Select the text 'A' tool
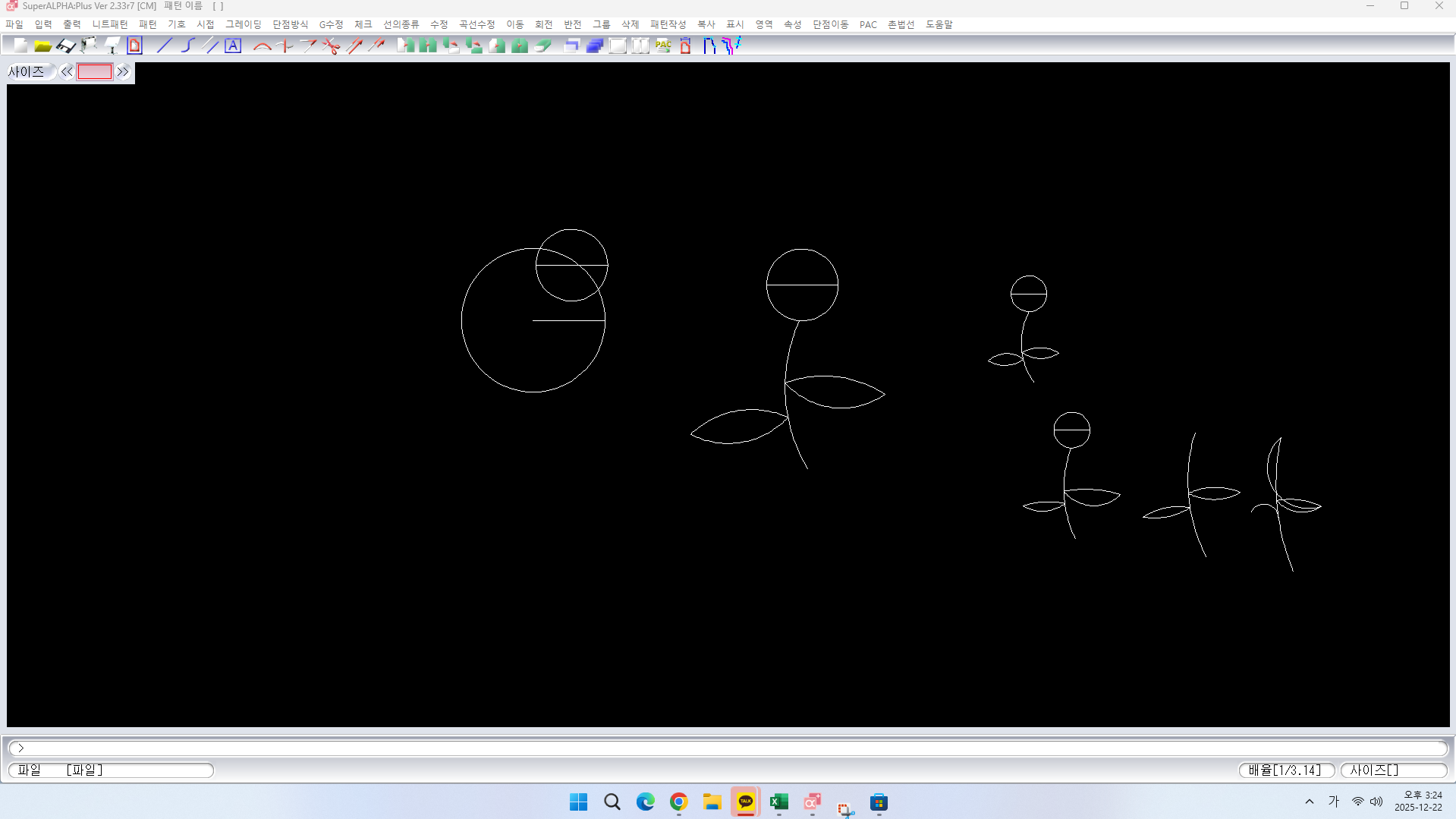This screenshot has height=819, width=1456. pyautogui.click(x=233, y=46)
